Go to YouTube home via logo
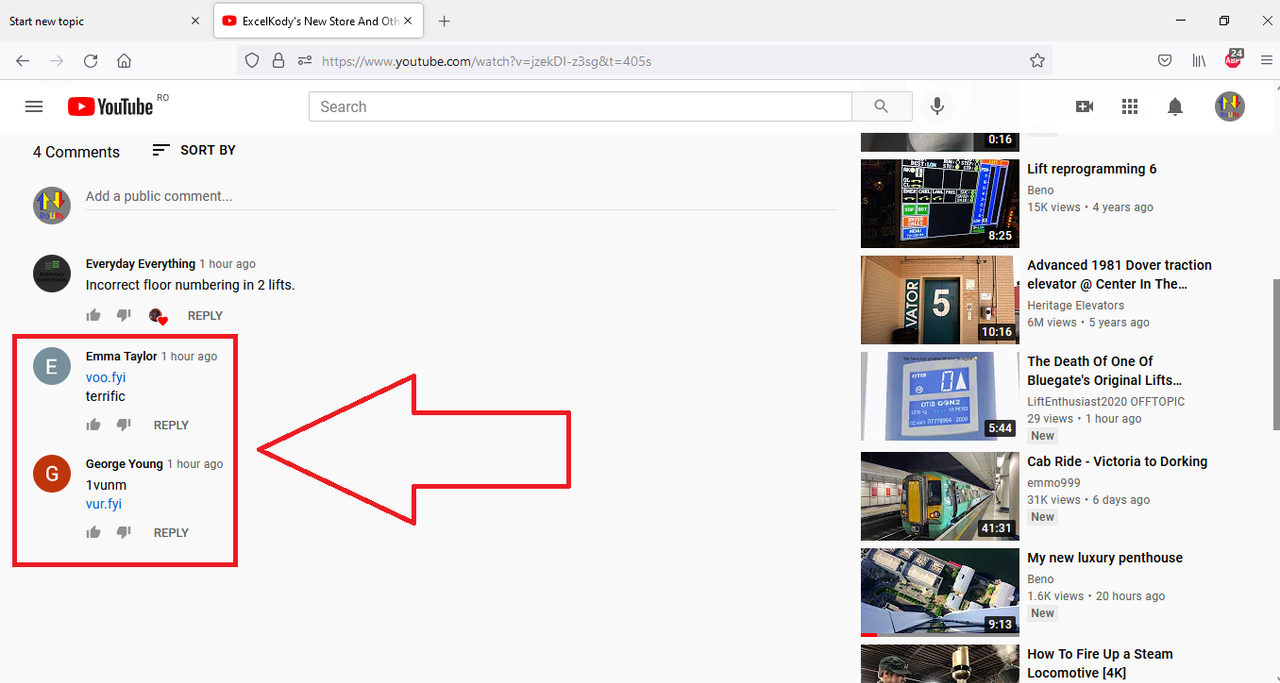This screenshot has height=683, width=1280. pyautogui.click(x=110, y=107)
